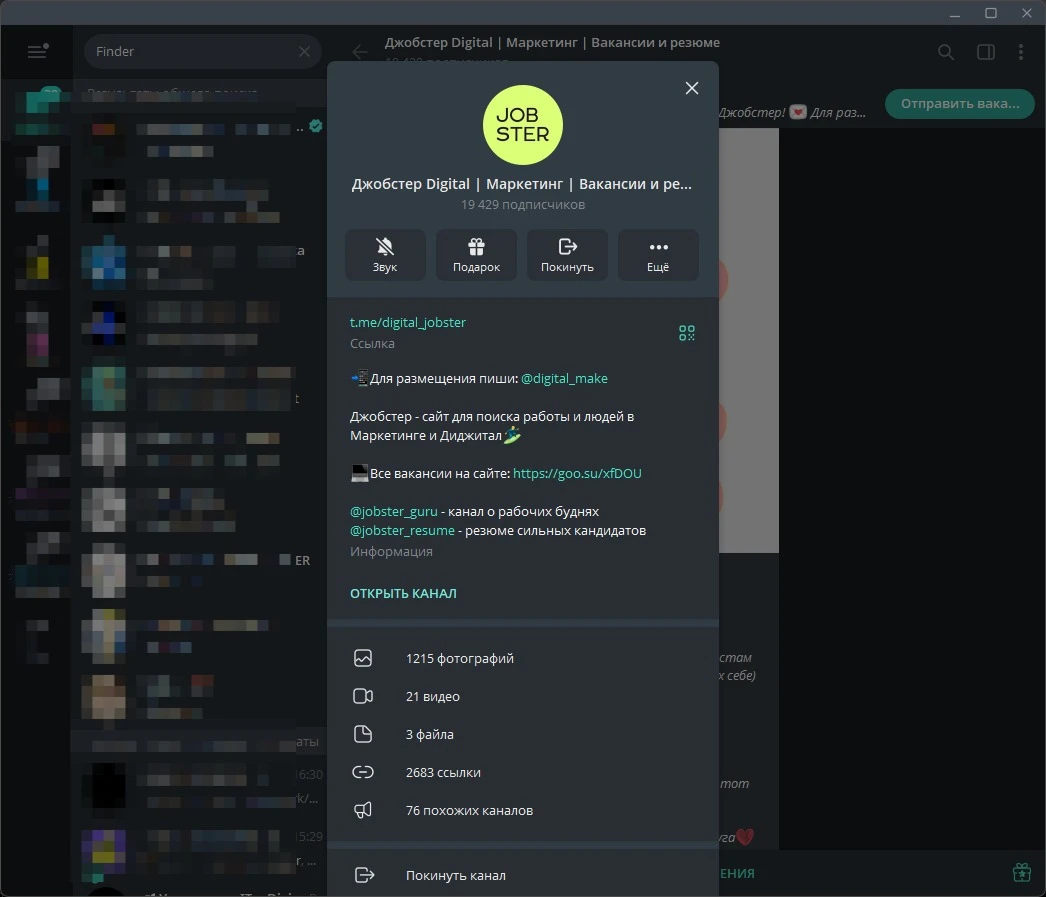Open the chat three-dot menu
Screen dimensions: 1046x897
1021,52
